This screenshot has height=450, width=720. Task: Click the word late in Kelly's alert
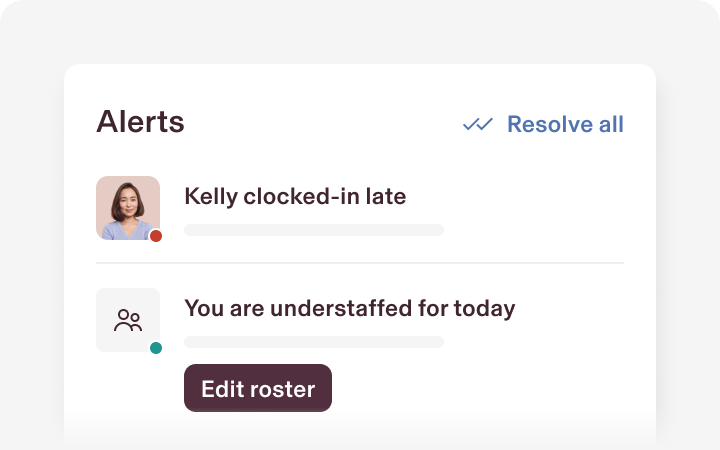coord(386,196)
